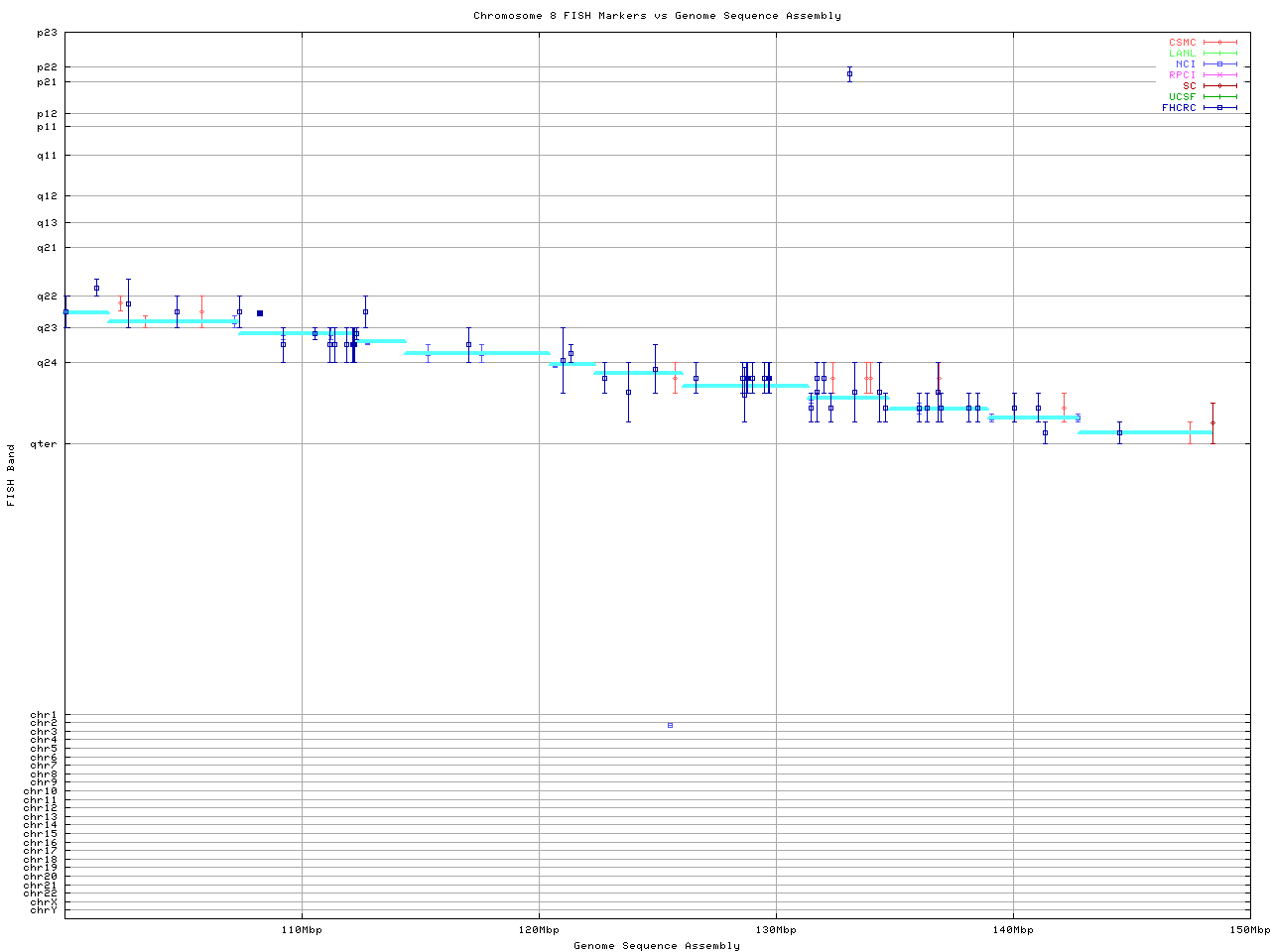1270x952 pixels.
Task: Select the outlier blue marker near p22
Action: 849,73
